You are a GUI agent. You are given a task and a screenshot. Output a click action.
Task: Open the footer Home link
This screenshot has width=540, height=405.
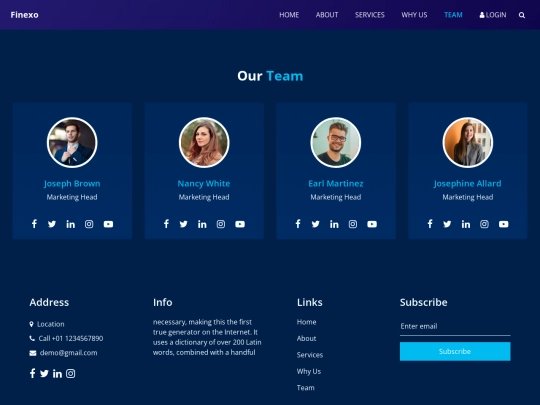point(307,322)
